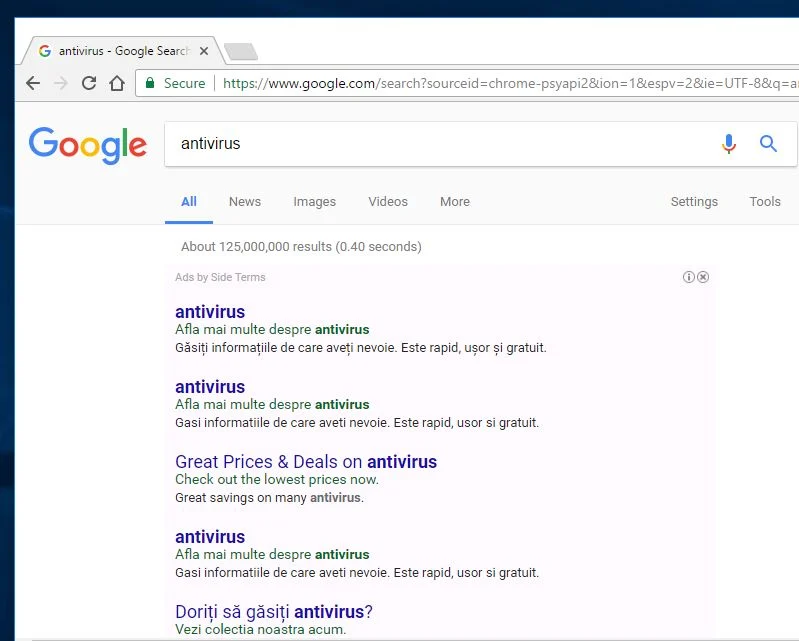Image resolution: width=799 pixels, height=641 pixels.
Task: Click Great savings on many antivirus text
Action: tap(270, 498)
